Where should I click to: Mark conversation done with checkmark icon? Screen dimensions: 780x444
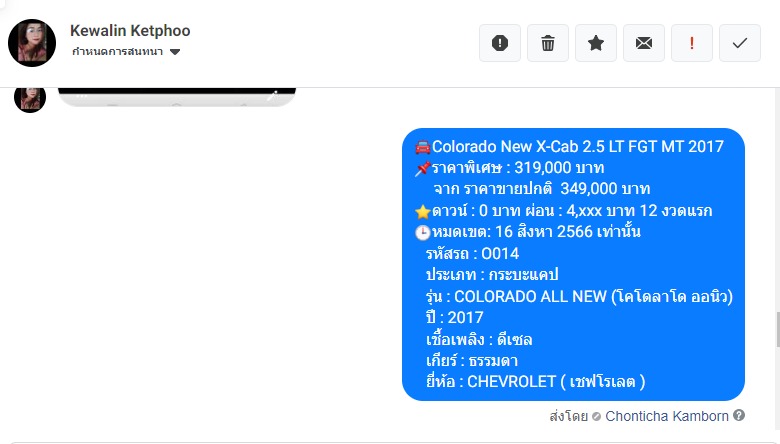click(740, 43)
